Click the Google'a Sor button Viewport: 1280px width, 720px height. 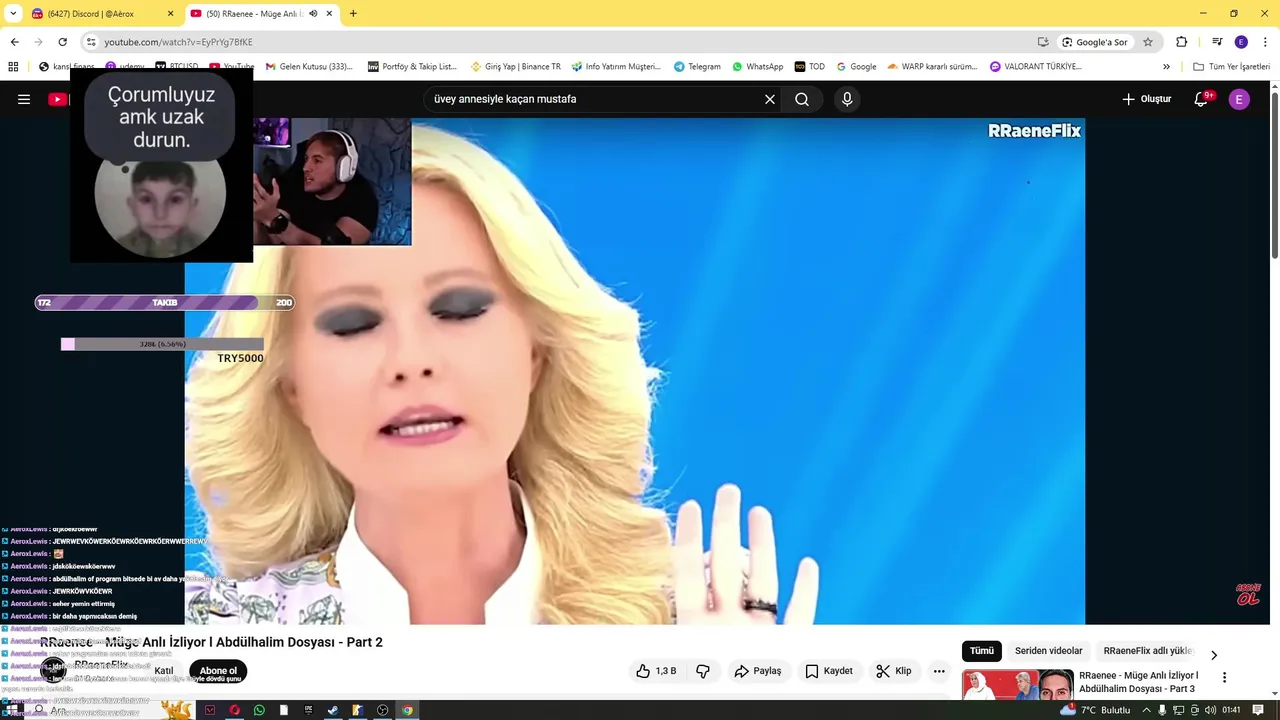1094,42
